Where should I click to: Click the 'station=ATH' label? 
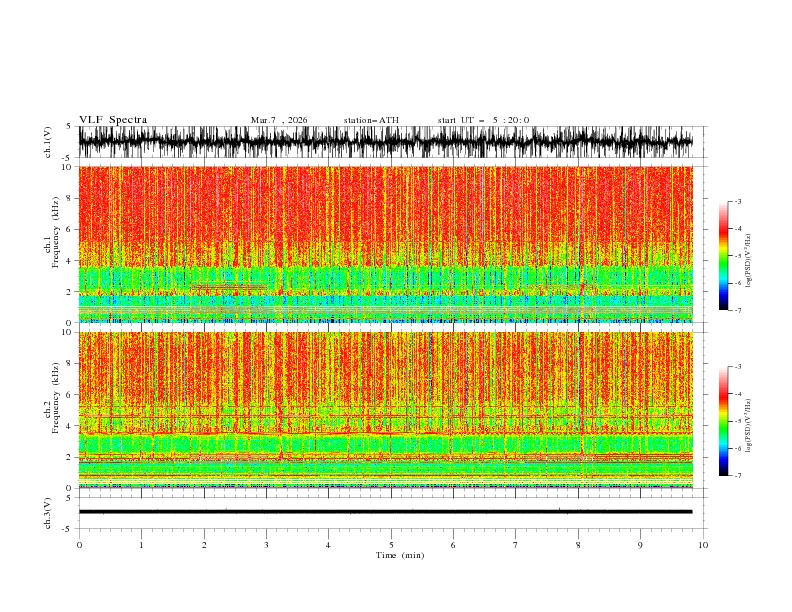371,120
